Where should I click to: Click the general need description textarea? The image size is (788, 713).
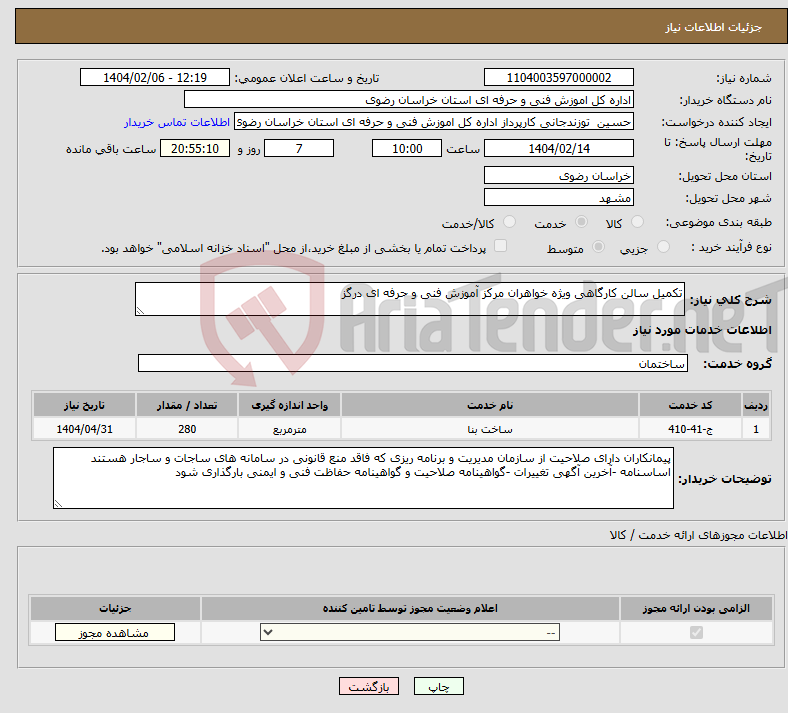(x=410, y=299)
